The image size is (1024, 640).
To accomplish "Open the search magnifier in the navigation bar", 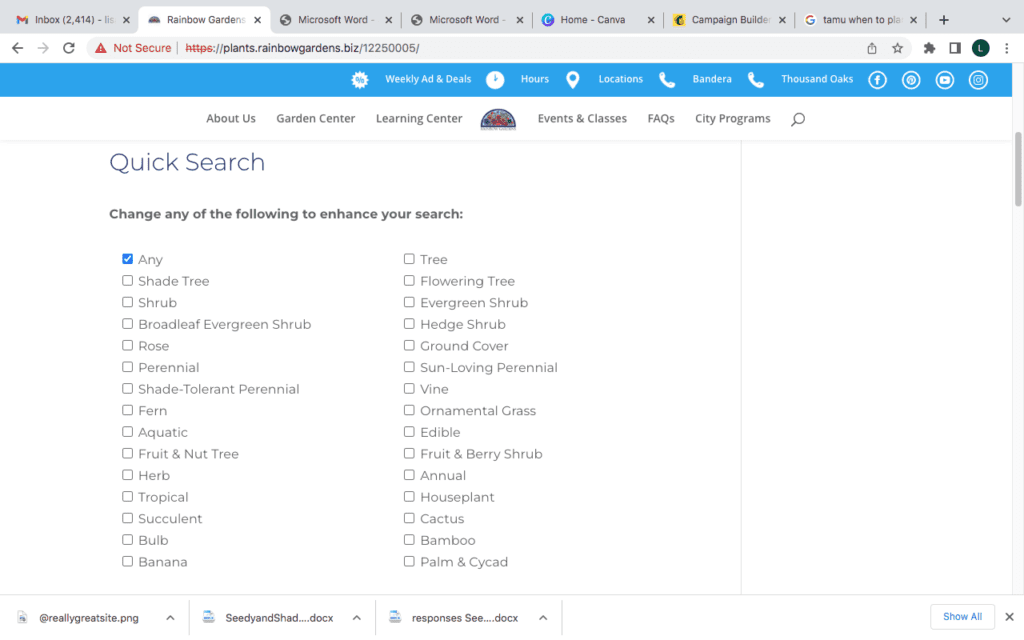I will coord(797,118).
